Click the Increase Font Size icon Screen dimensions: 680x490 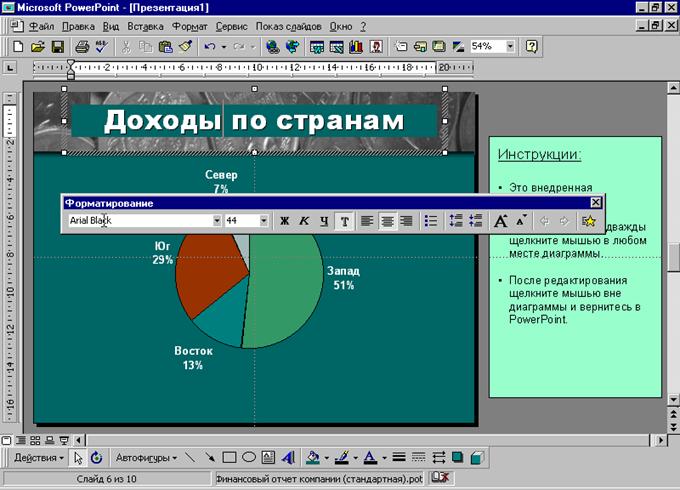(501, 221)
